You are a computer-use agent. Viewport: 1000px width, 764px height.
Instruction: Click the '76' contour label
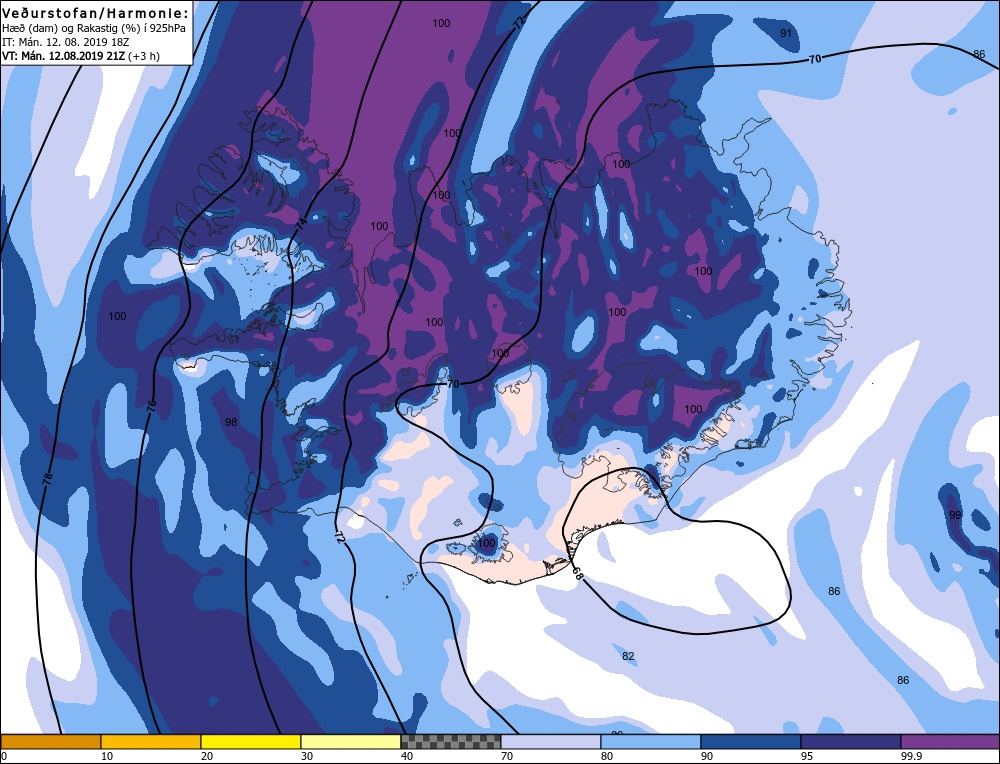click(x=151, y=406)
